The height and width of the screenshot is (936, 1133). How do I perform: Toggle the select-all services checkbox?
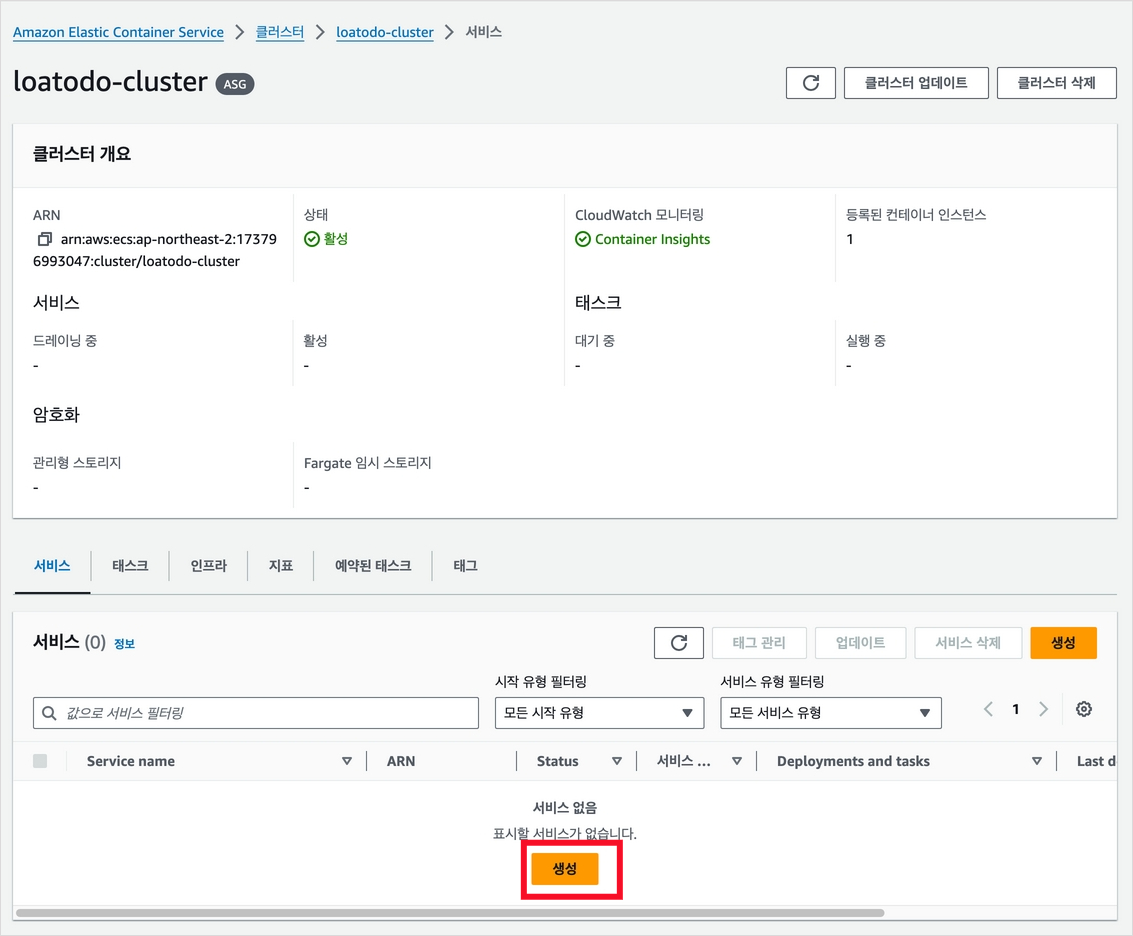tap(40, 761)
